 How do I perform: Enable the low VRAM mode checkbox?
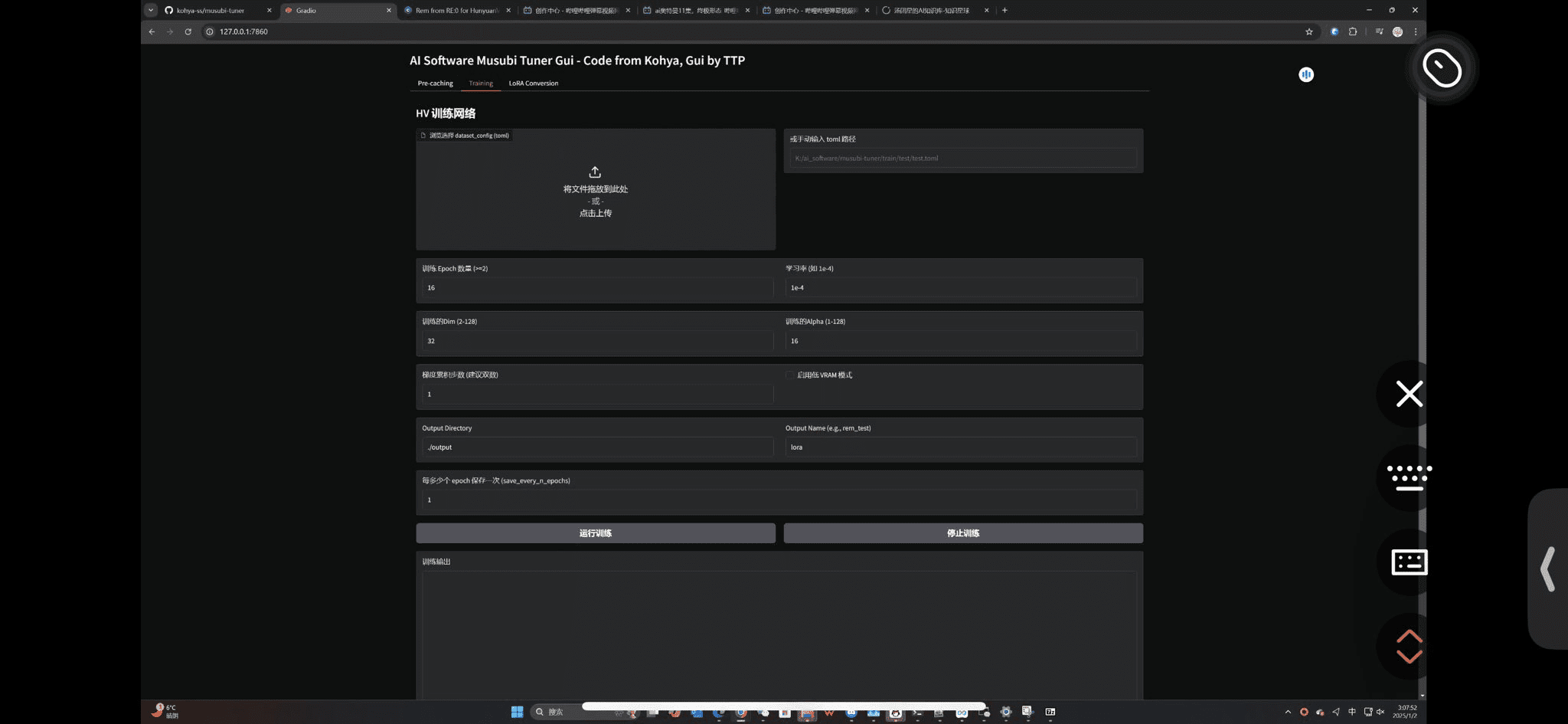pos(789,375)
